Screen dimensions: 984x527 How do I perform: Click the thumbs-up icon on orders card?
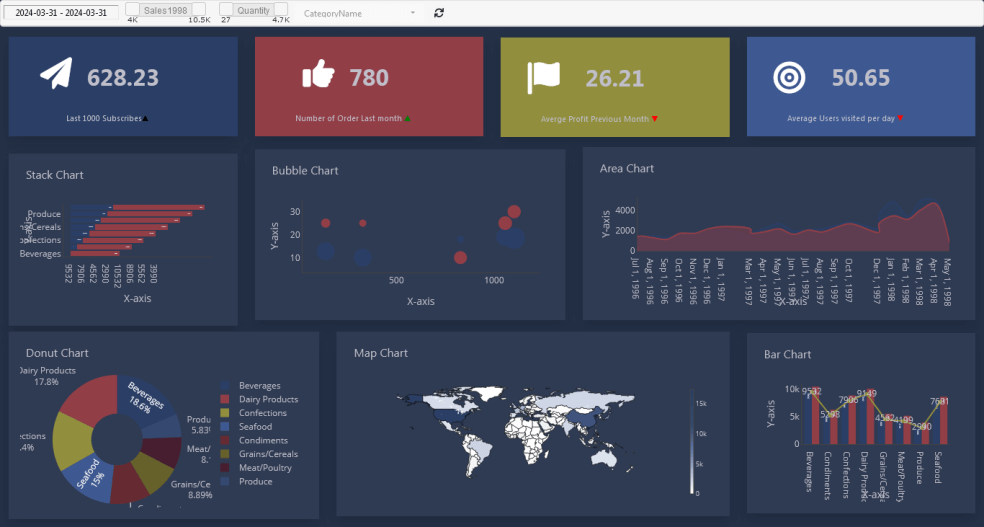point(319,73)
